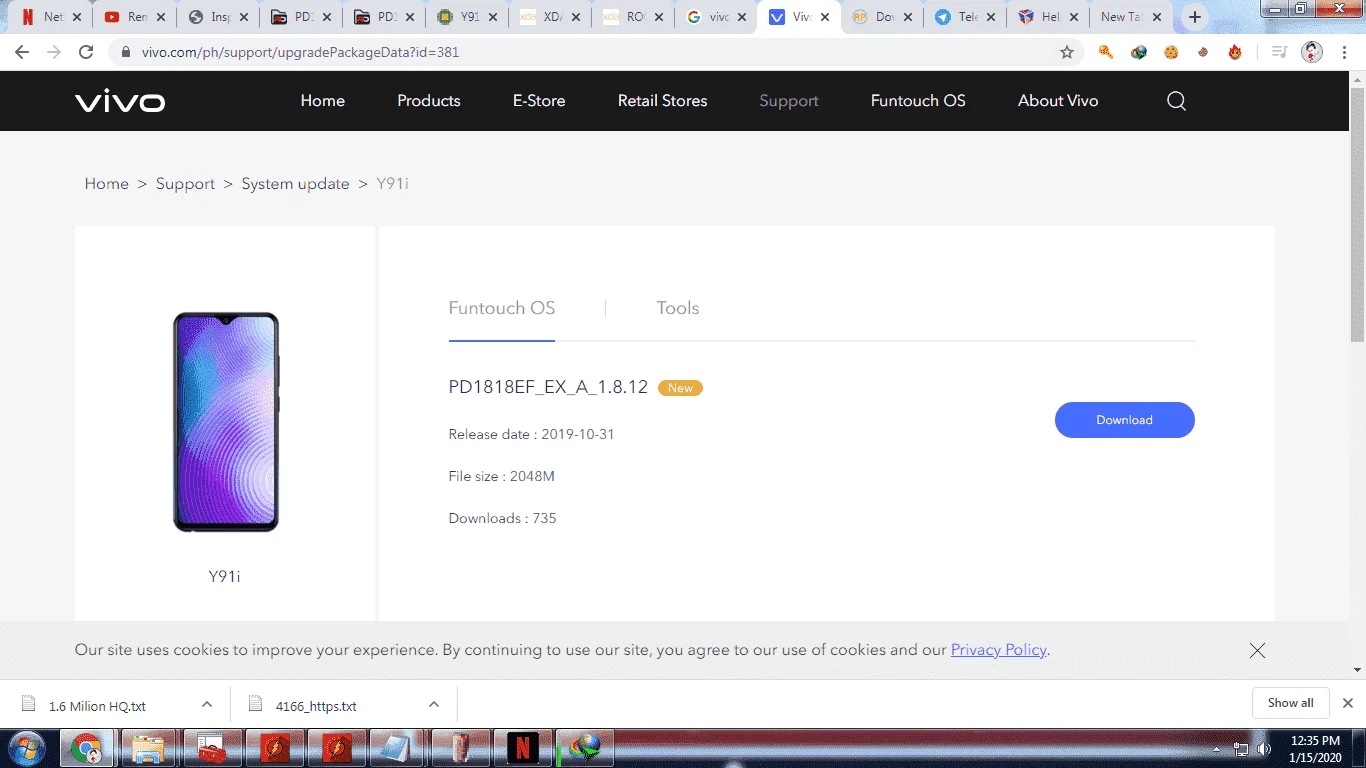Screen dimensions: 1366x768
Task: Click the volume speaker icon in tray
Action: 1264,748
